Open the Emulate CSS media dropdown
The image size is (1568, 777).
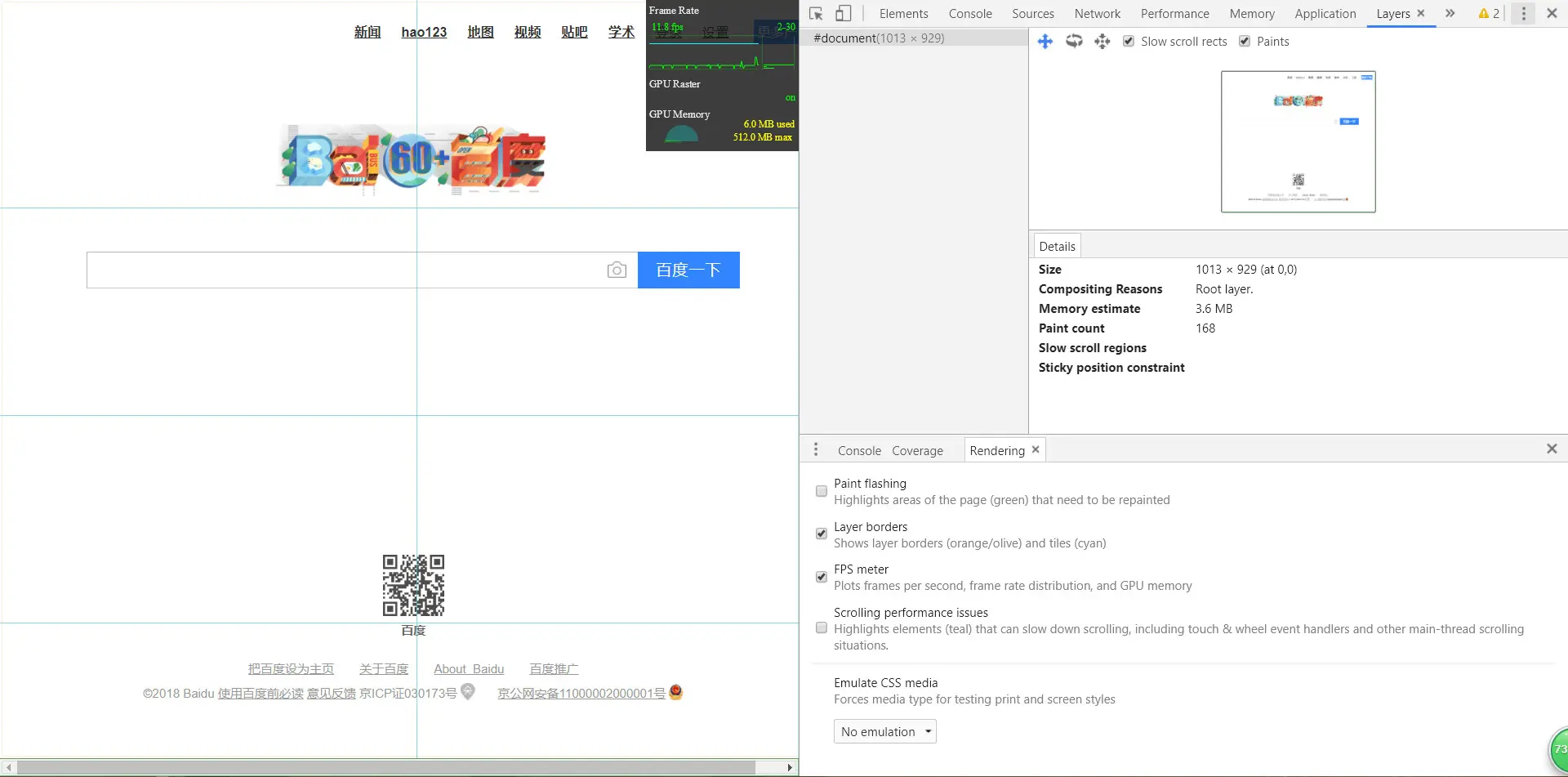[x=885, y=731]
